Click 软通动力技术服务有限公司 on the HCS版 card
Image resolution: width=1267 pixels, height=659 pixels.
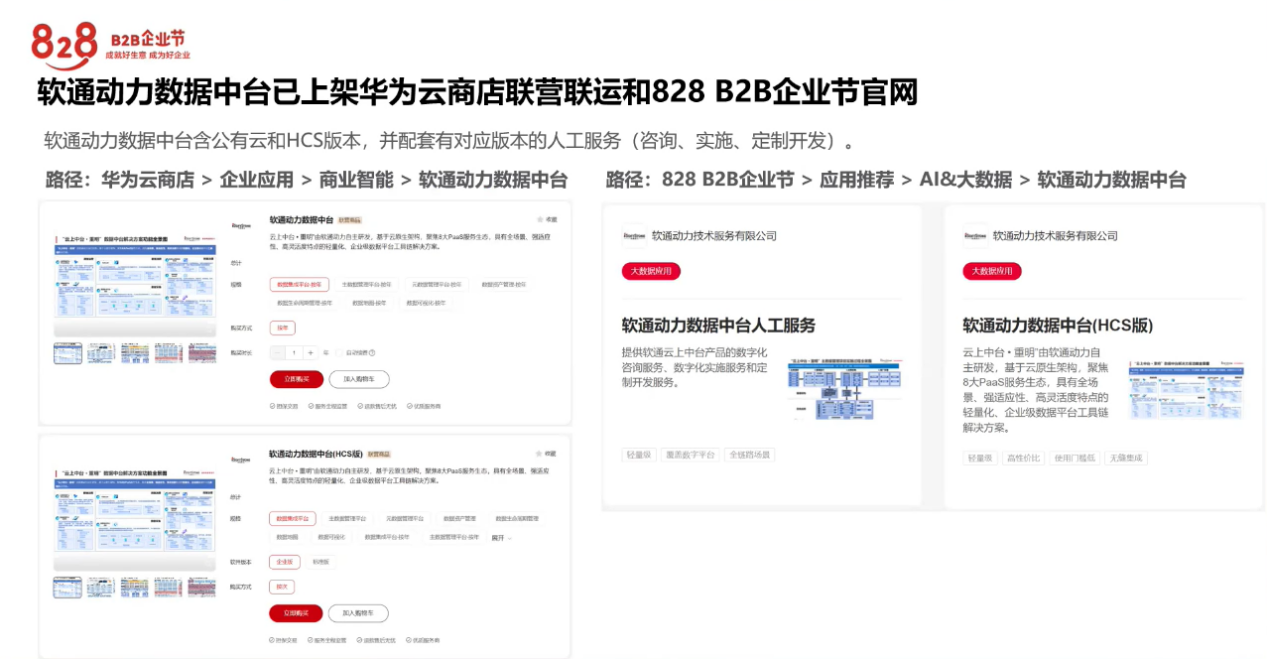(x=1055, y=236)
